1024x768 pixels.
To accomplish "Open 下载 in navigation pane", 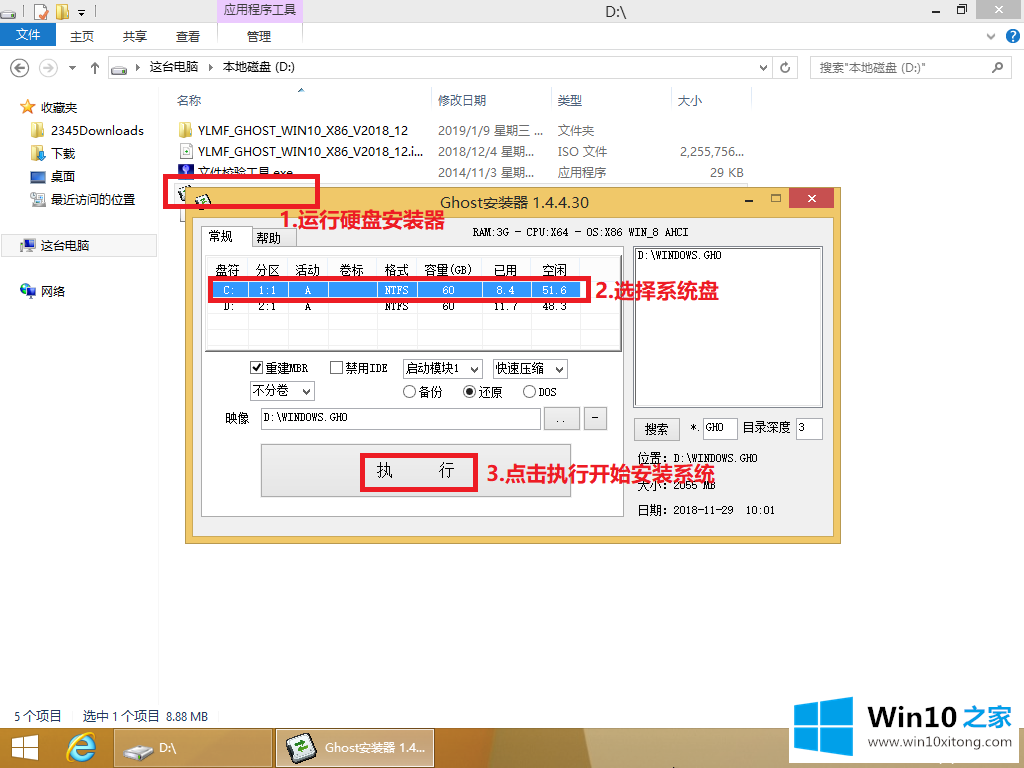I will (63, 153).
